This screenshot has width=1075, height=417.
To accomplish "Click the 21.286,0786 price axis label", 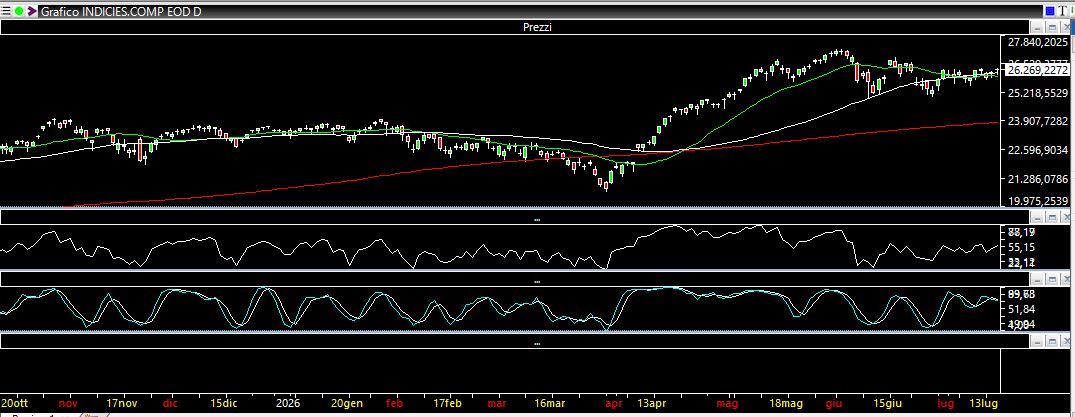I will [x=1037, y=180].
